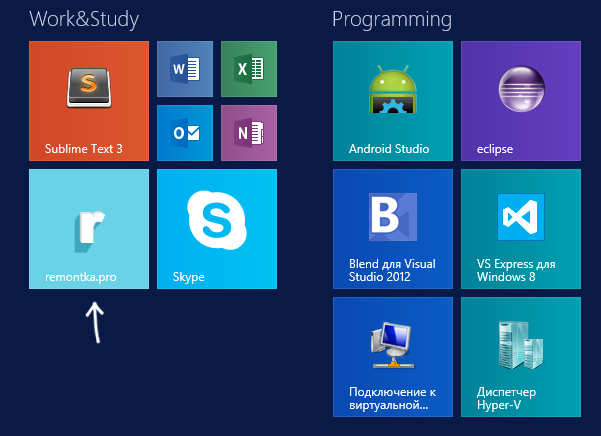Open the Outlook tile
601x436 pixels.
[185, 133]
